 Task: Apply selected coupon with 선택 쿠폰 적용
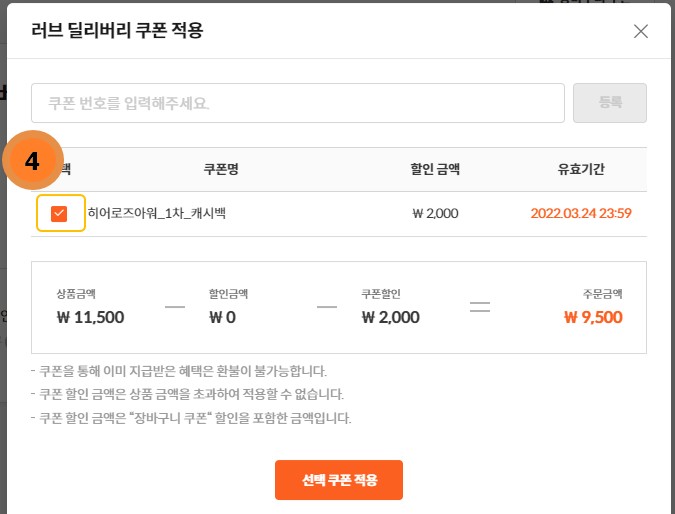339,480
